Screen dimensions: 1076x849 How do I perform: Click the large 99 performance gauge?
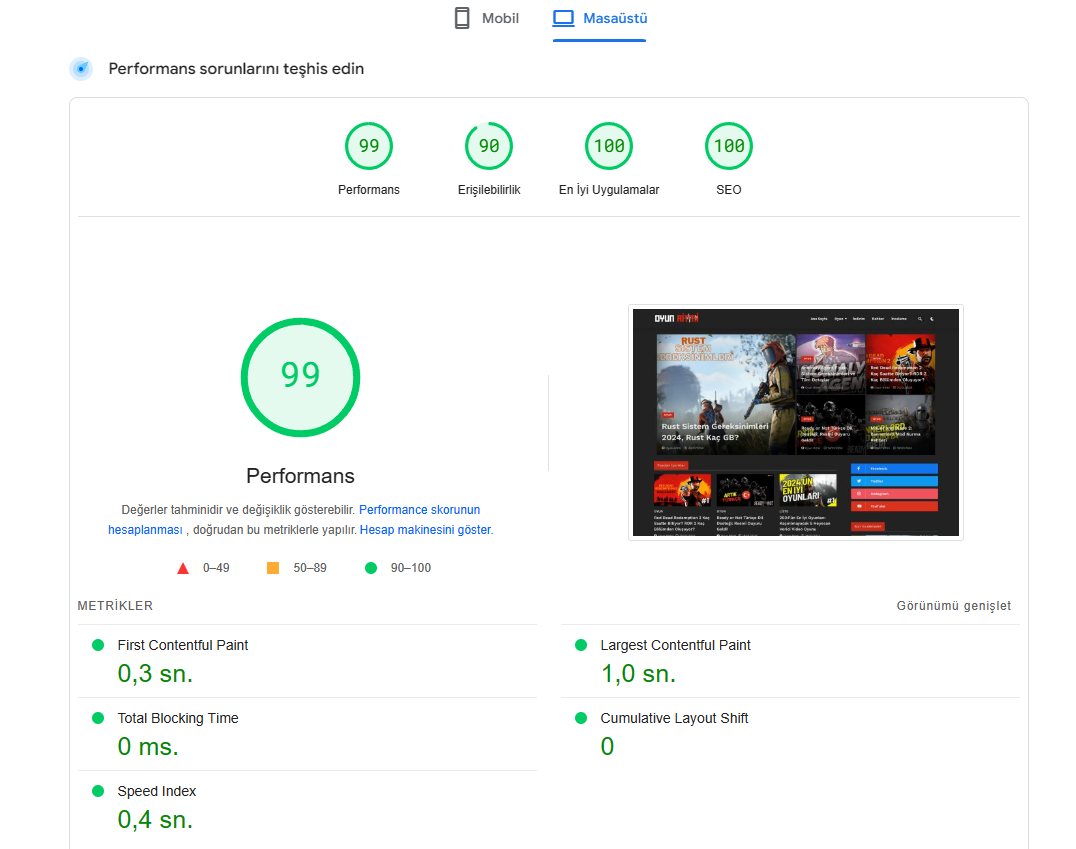coord(301,377)
